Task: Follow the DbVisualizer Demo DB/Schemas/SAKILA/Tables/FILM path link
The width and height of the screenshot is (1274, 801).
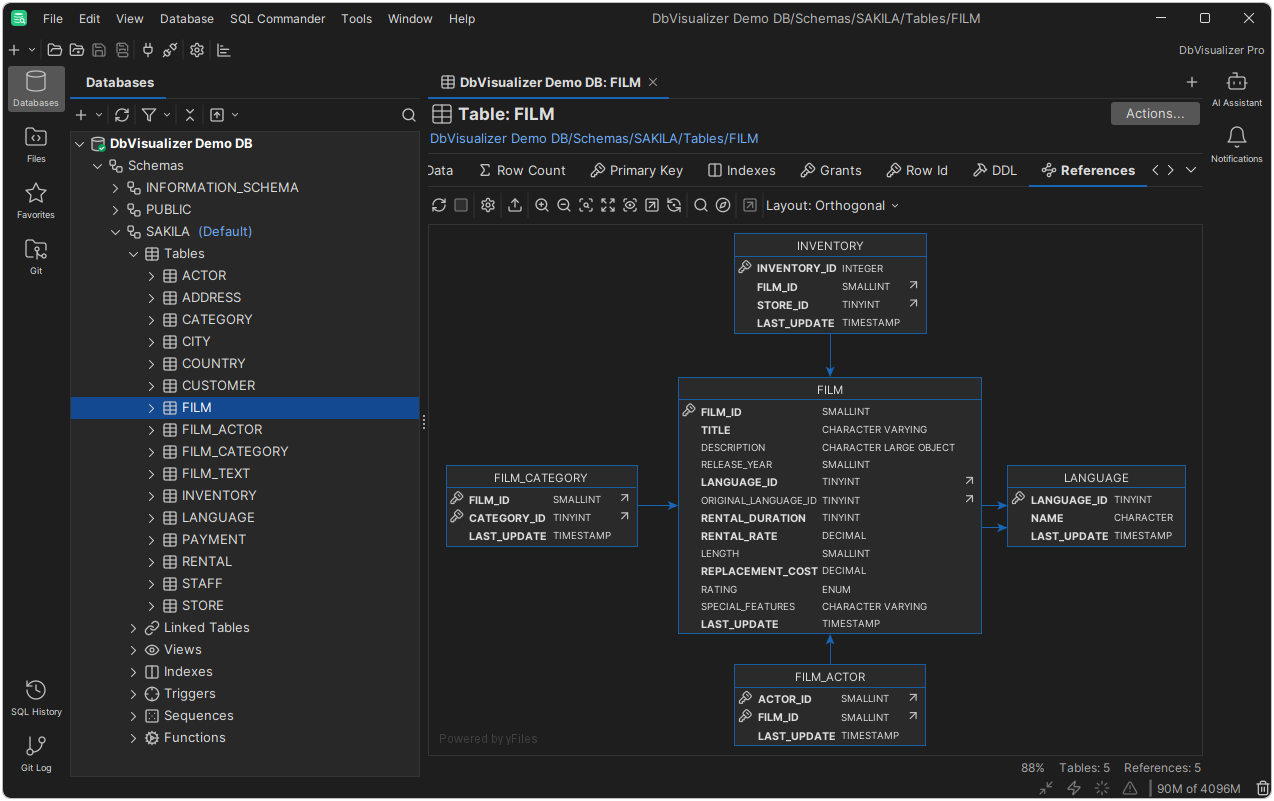Action: [594, 139]
